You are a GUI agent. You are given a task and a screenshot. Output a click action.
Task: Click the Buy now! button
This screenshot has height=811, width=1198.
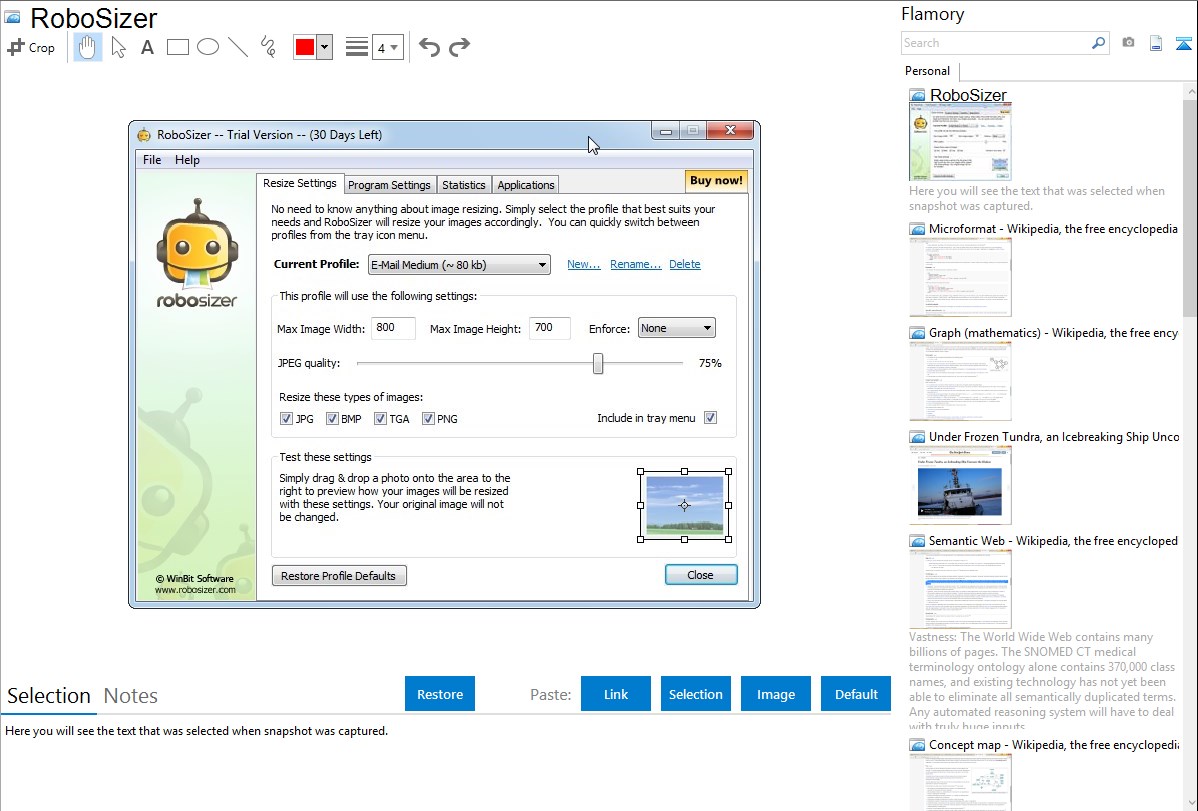(716, 180)
